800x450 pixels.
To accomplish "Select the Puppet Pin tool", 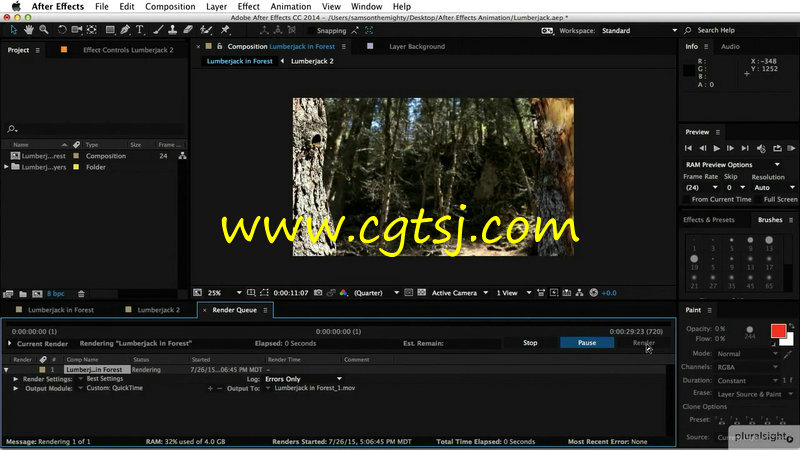I will pos(225,30).
